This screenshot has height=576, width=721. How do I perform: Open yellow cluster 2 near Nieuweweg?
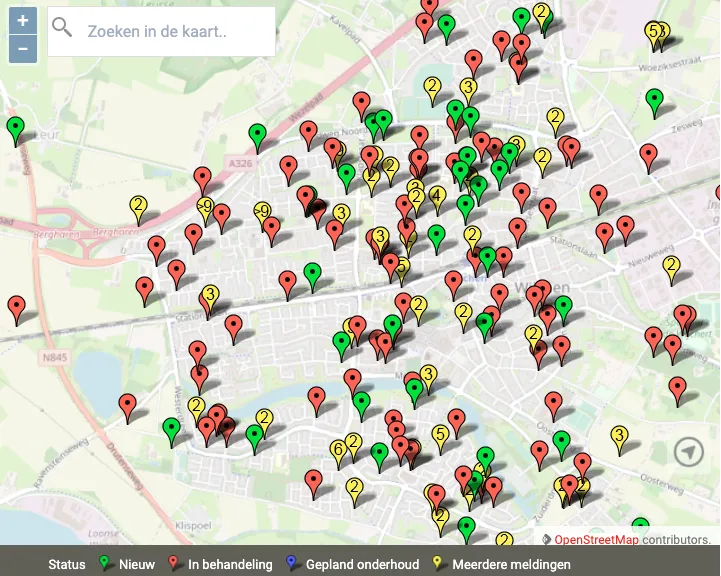(x=671, y=267)
